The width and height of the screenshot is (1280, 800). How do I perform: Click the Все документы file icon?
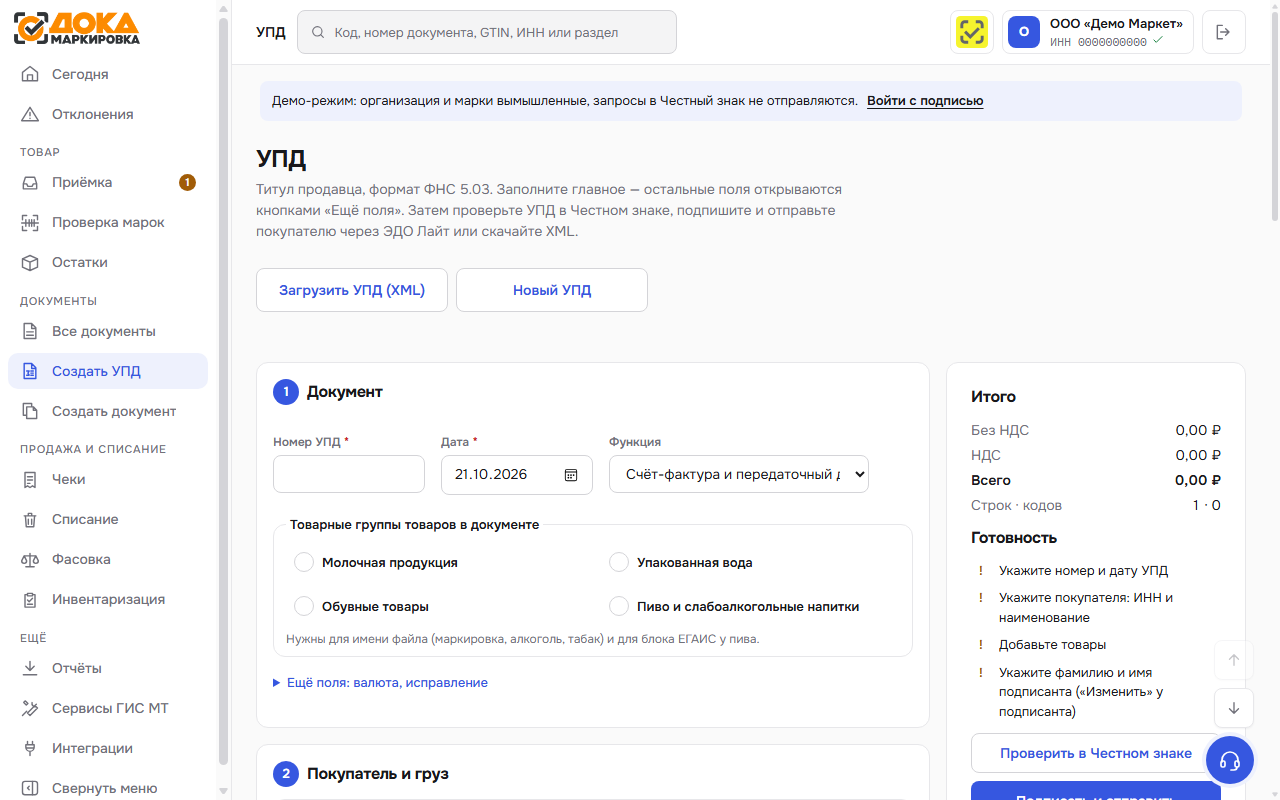click(30, 331)
